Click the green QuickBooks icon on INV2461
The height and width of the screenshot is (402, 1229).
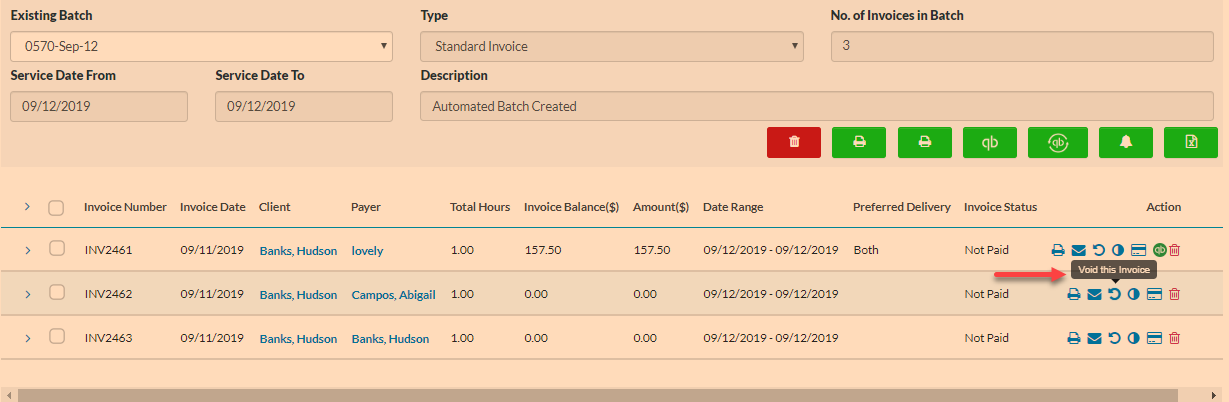pos(1159,250)
